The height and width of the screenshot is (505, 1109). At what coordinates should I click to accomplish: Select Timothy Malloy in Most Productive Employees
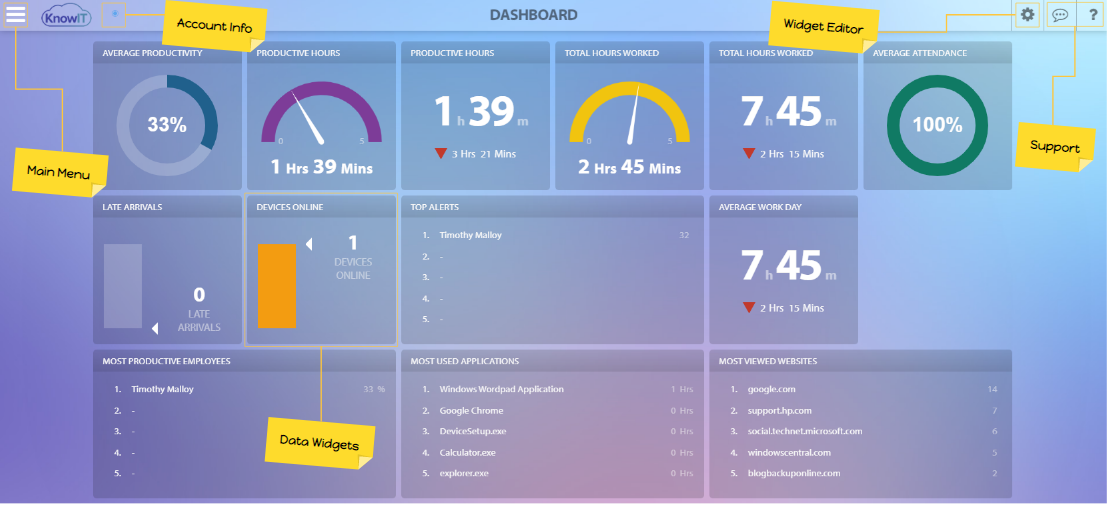(162, 389)
